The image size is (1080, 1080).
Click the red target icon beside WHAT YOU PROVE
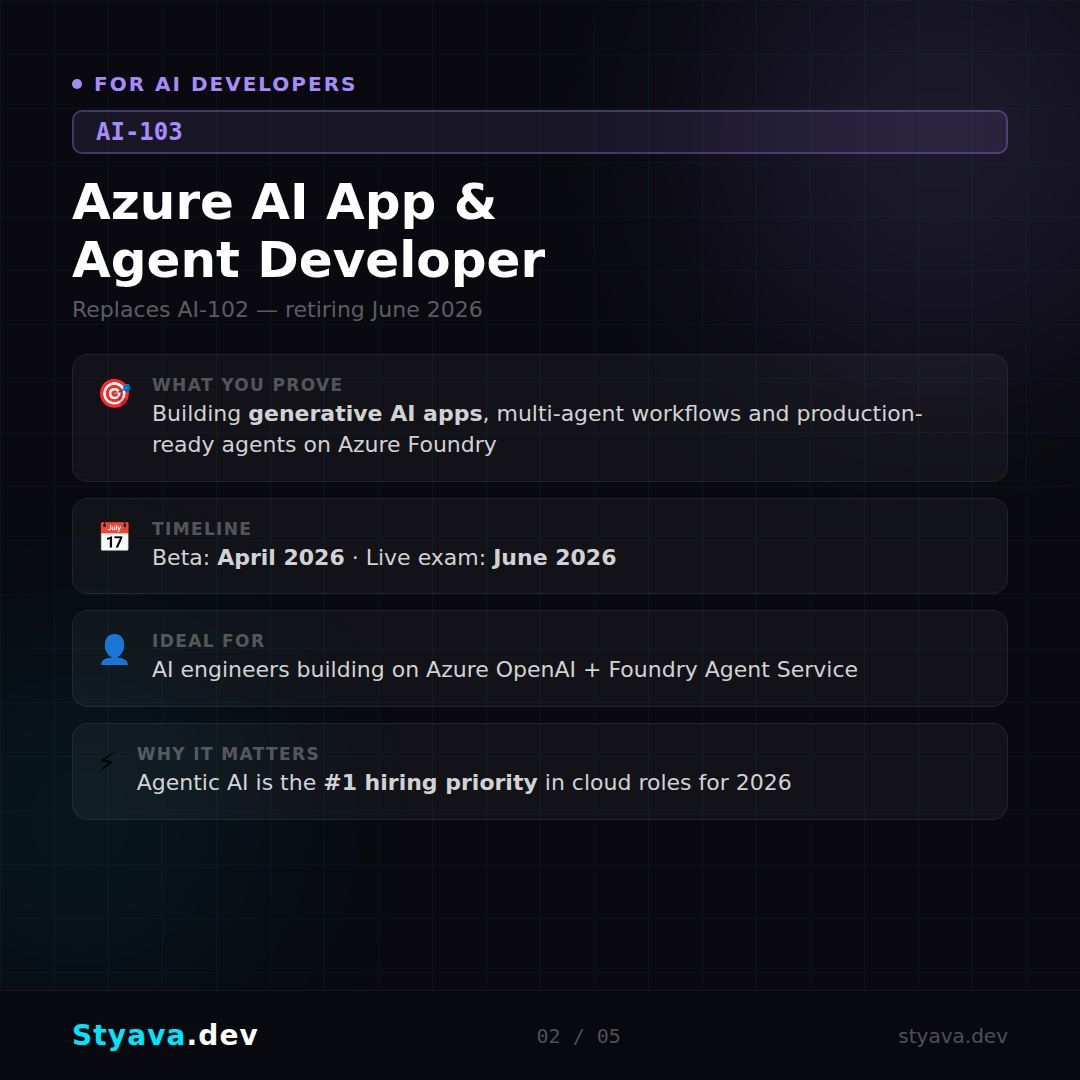(114, 394)
